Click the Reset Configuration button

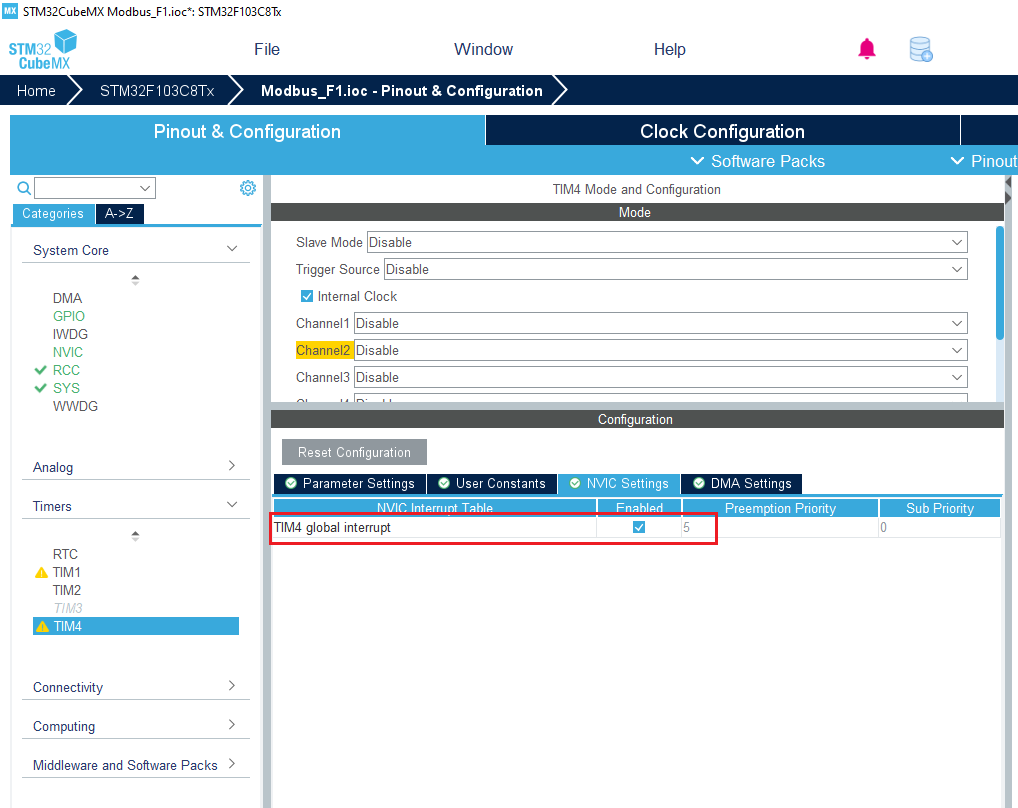click(354, 452)
